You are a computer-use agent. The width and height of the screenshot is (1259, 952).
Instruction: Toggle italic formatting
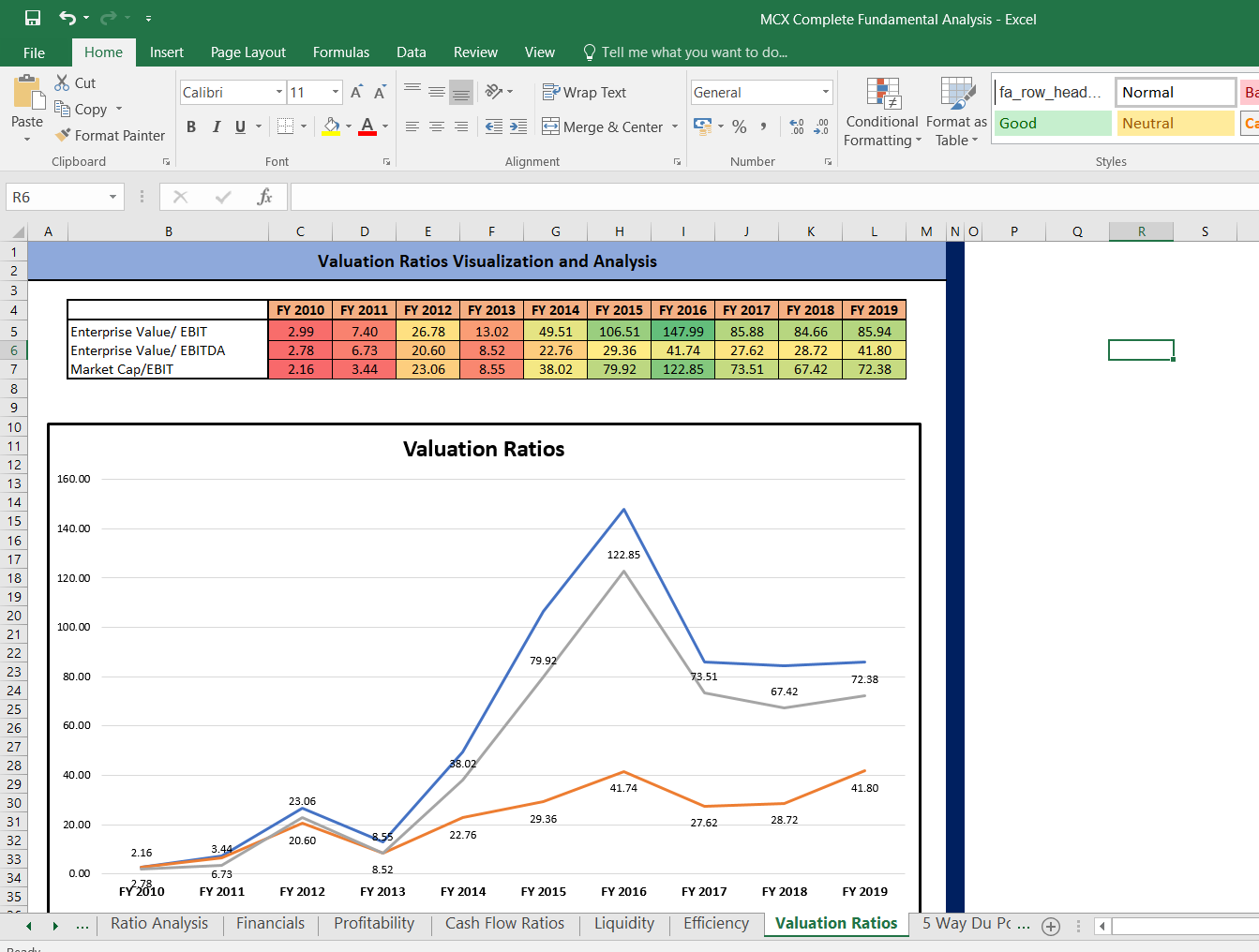click(x=217, y=126)
